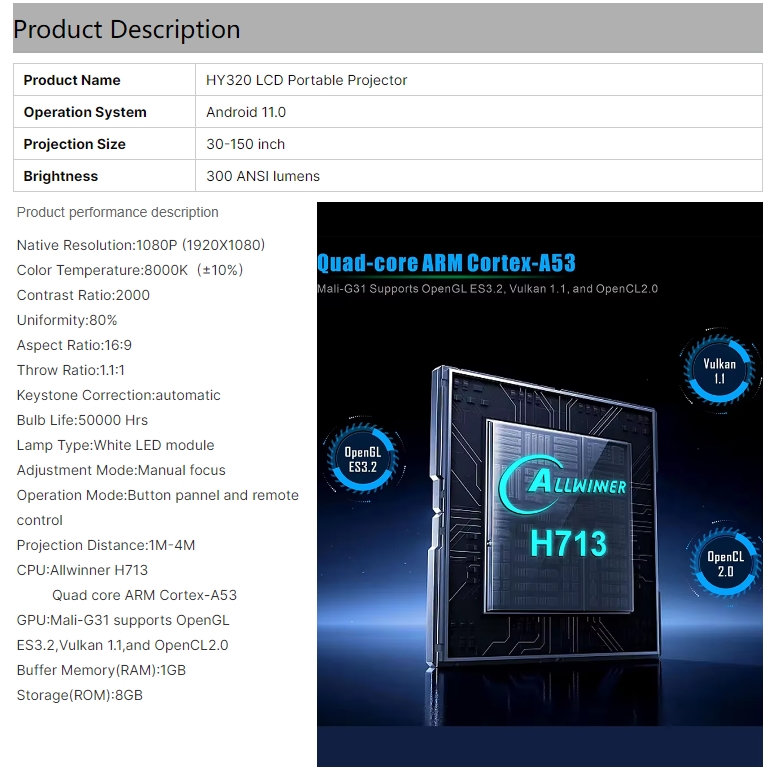Click Throw Ratio:1.1:1 line
The image size is (772, 777).
point(71,370)
